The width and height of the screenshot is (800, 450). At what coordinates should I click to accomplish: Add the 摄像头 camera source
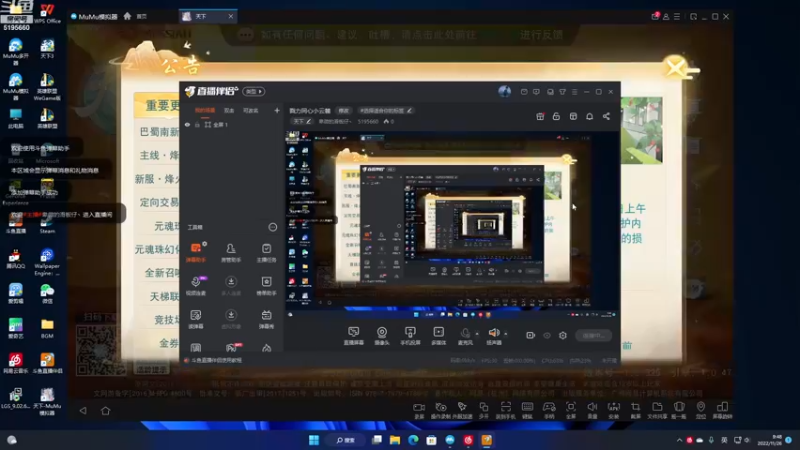pos(382,336)
